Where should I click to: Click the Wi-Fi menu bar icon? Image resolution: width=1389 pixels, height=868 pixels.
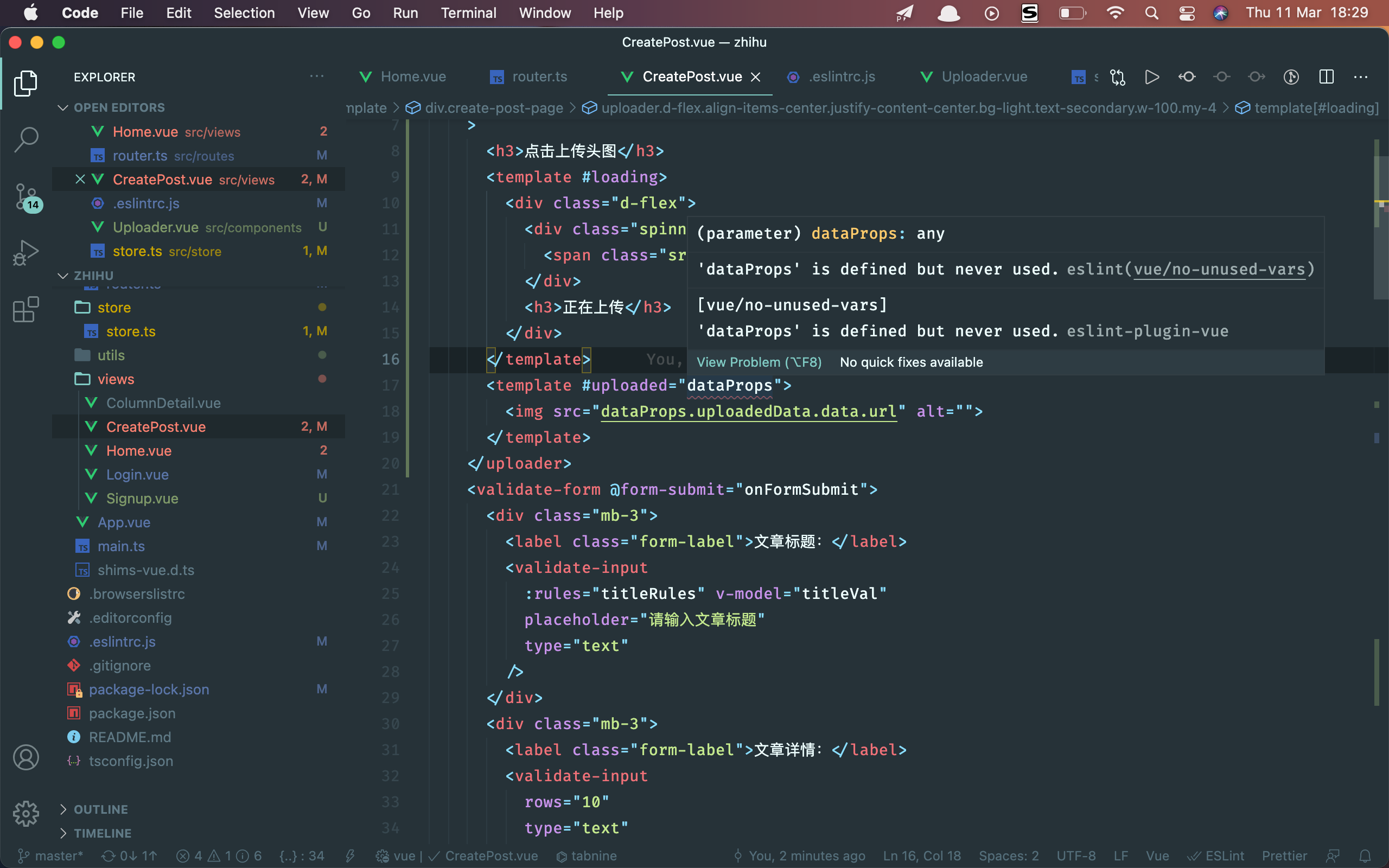pyautogui.click(x=1115, y=12)
